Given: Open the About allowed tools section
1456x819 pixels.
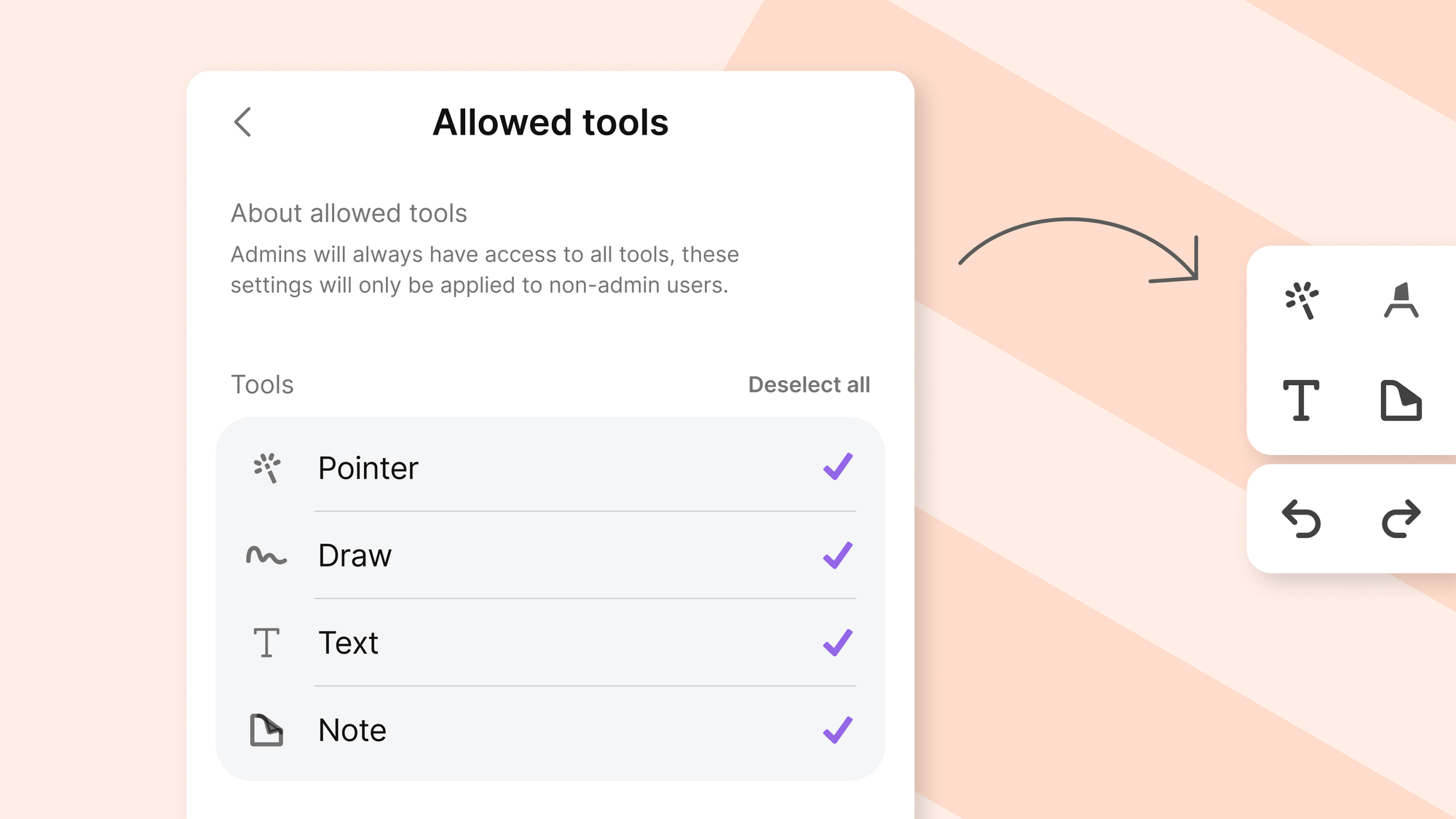Looking at the screenshot, I should [x=349, y=213].
